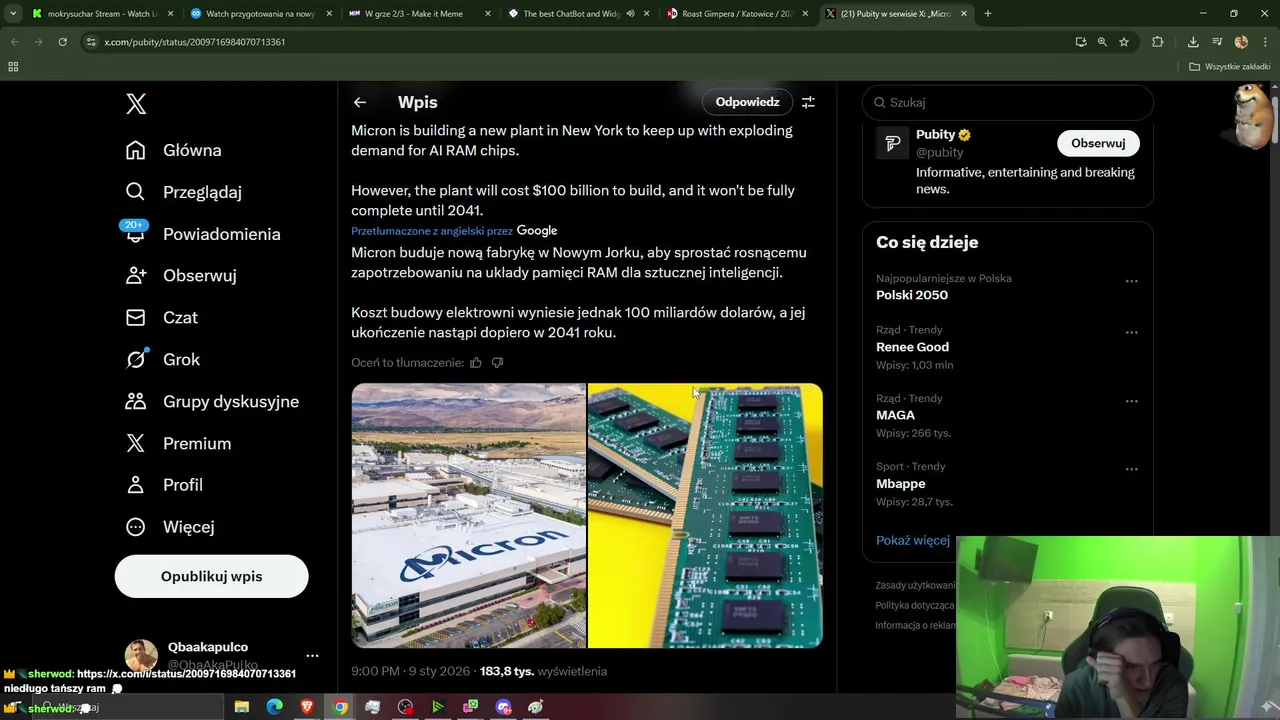Click the back arrow next to Wpis

pos(360,102)
